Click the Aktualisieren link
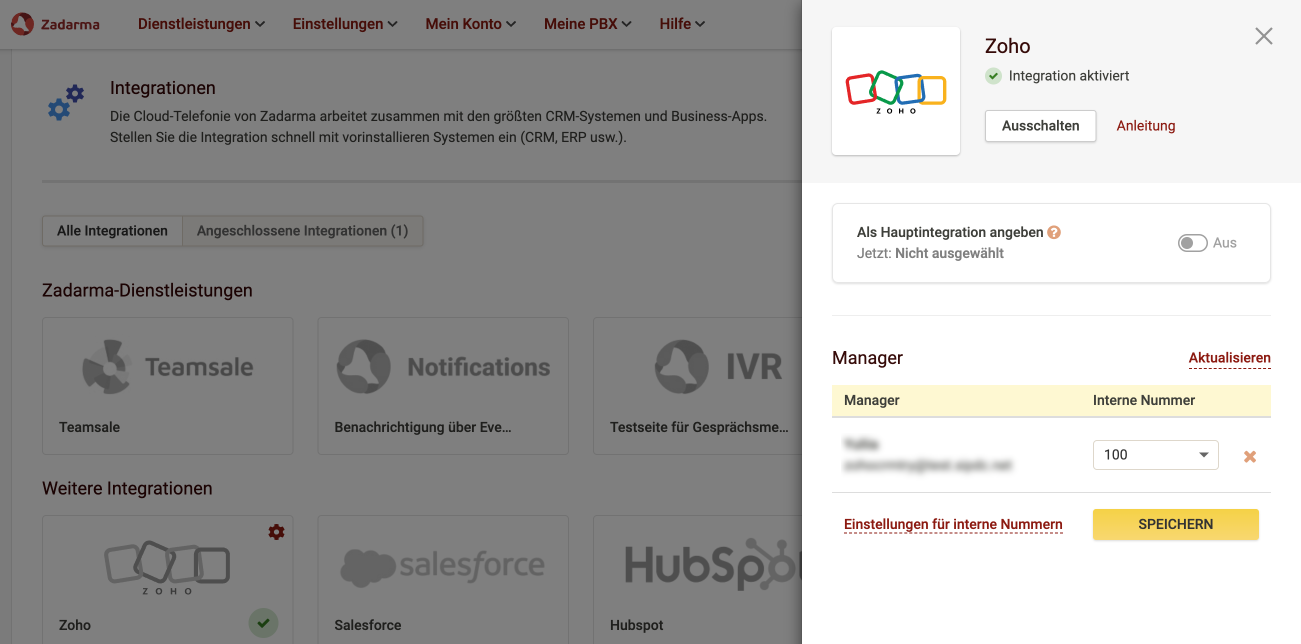 1229,358
